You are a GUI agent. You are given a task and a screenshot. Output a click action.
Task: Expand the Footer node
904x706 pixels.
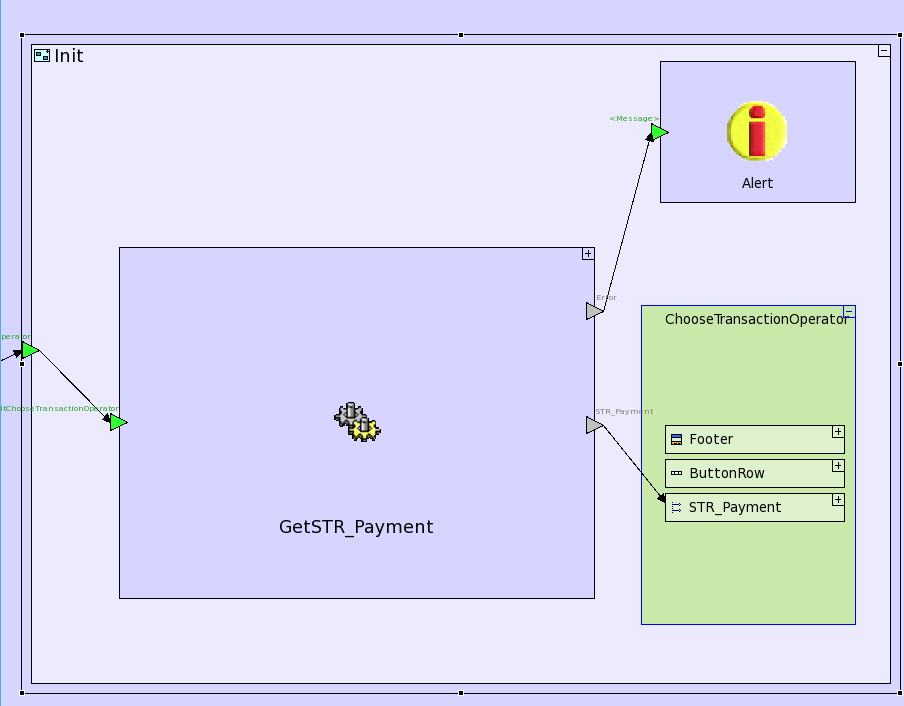838,433
